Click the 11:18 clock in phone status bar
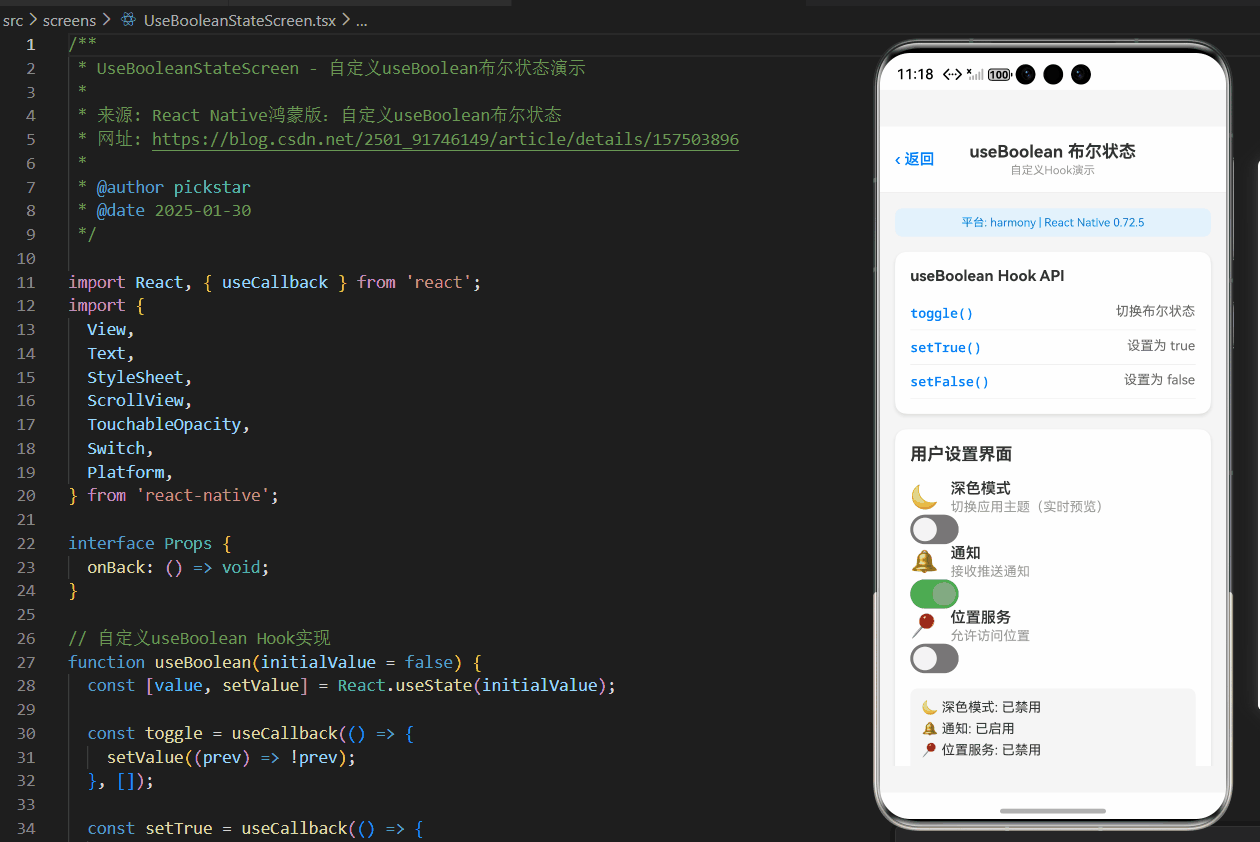This screenshot has height=842, width=1260. click(x=915, y=75)
